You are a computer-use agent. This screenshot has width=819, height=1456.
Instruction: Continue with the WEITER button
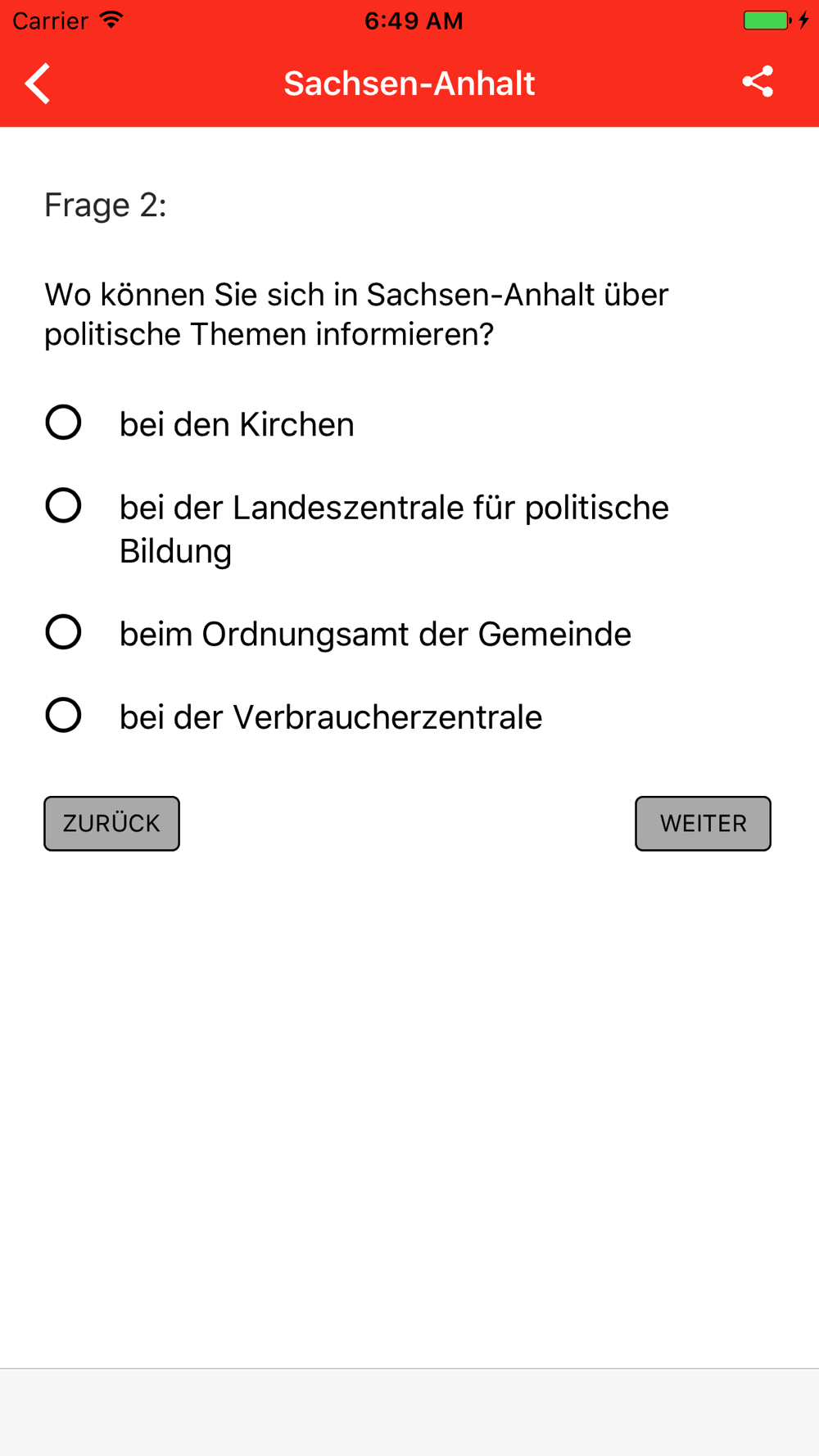pyautogui.click(x=703, y=823)
